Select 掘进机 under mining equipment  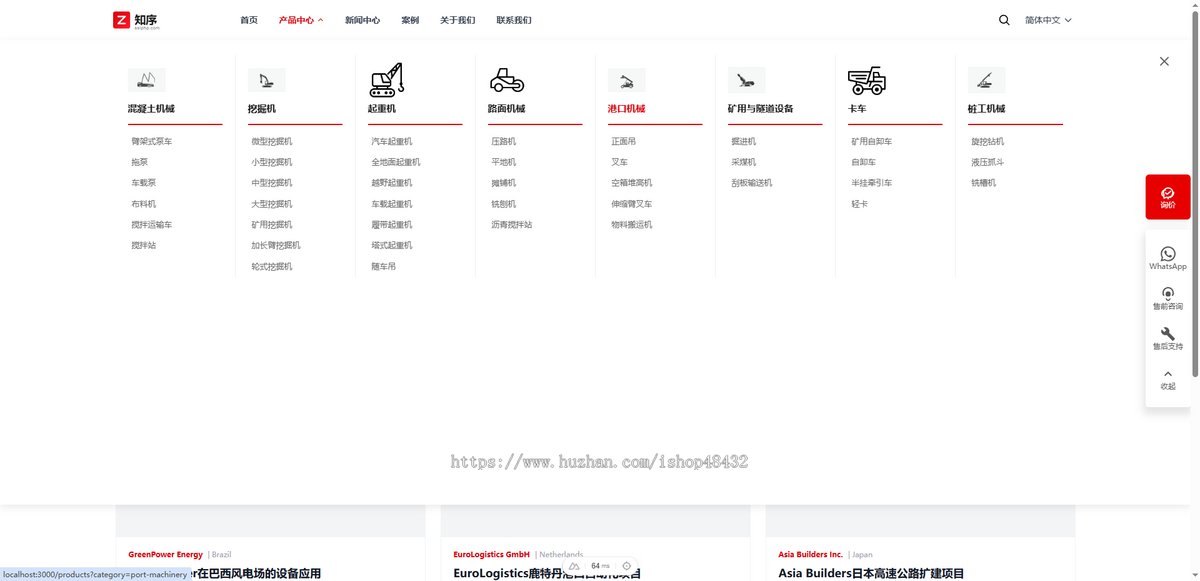(x=743, y=141)
